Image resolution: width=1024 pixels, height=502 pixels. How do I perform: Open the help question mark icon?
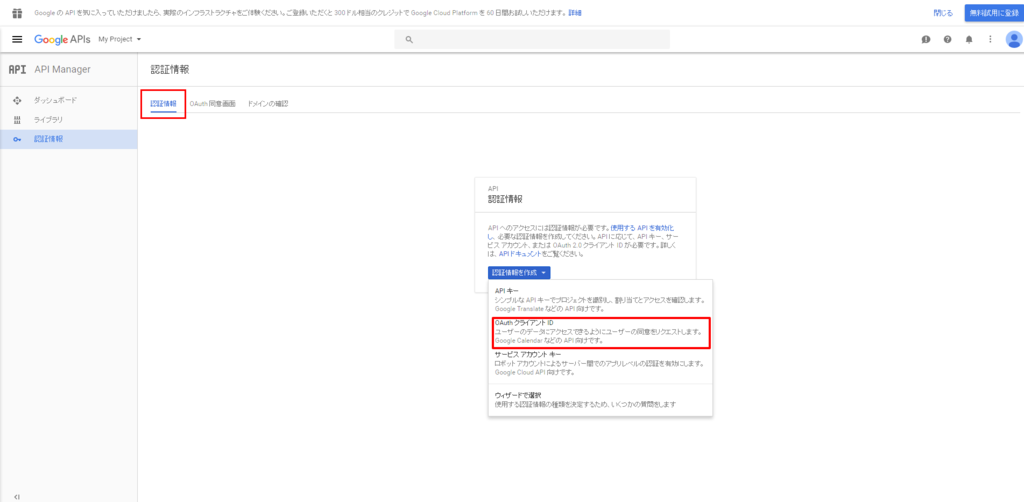click(x=948, y=39)
